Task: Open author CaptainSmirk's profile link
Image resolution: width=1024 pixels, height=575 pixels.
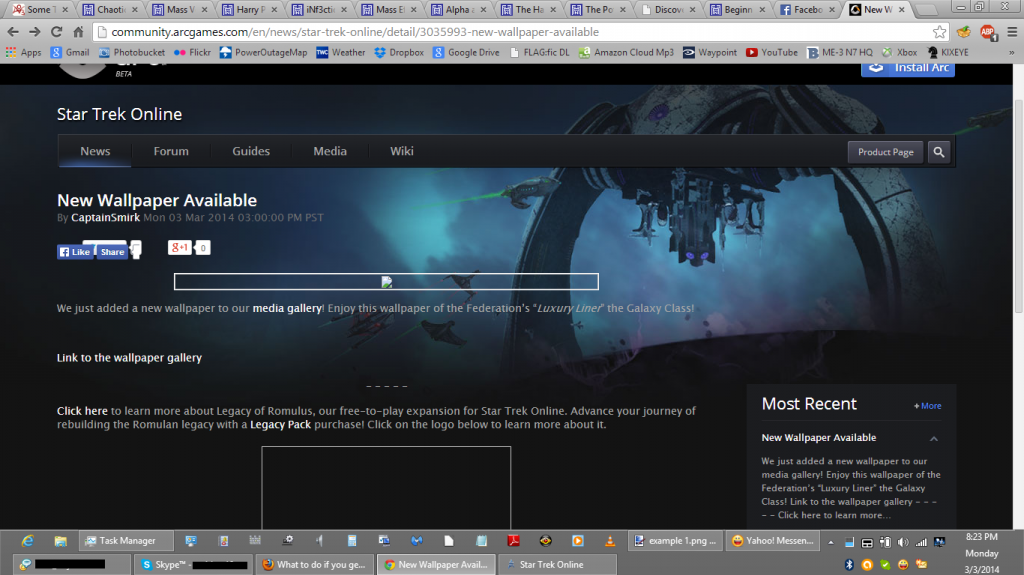Action: pyautogui.click(x=105, y=218)
